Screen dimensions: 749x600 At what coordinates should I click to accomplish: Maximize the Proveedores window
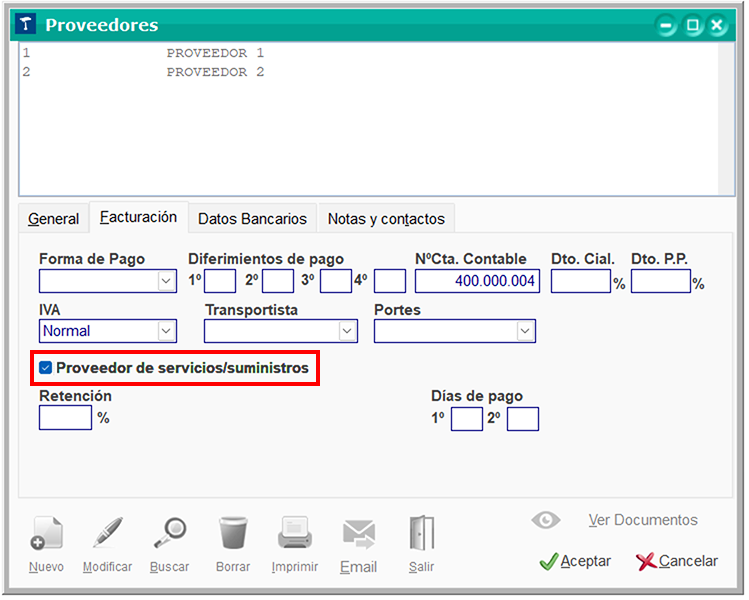click(692, 25)
